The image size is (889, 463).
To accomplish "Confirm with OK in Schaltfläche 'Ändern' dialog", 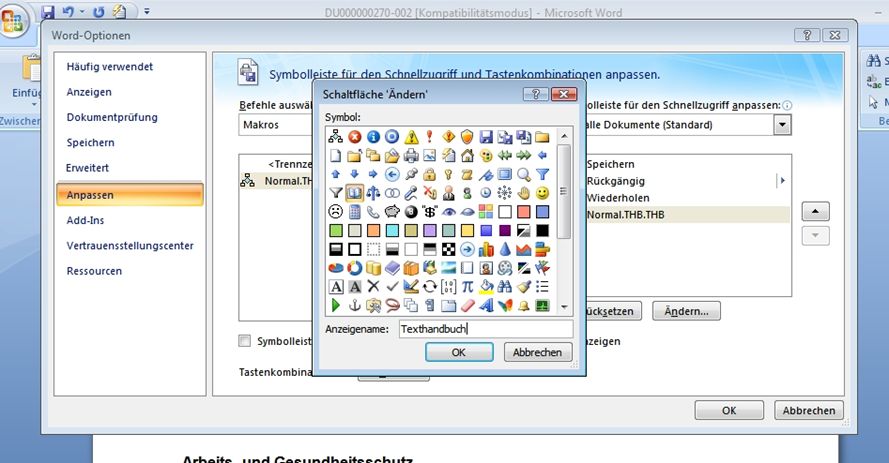I will [x=459, y=352].
